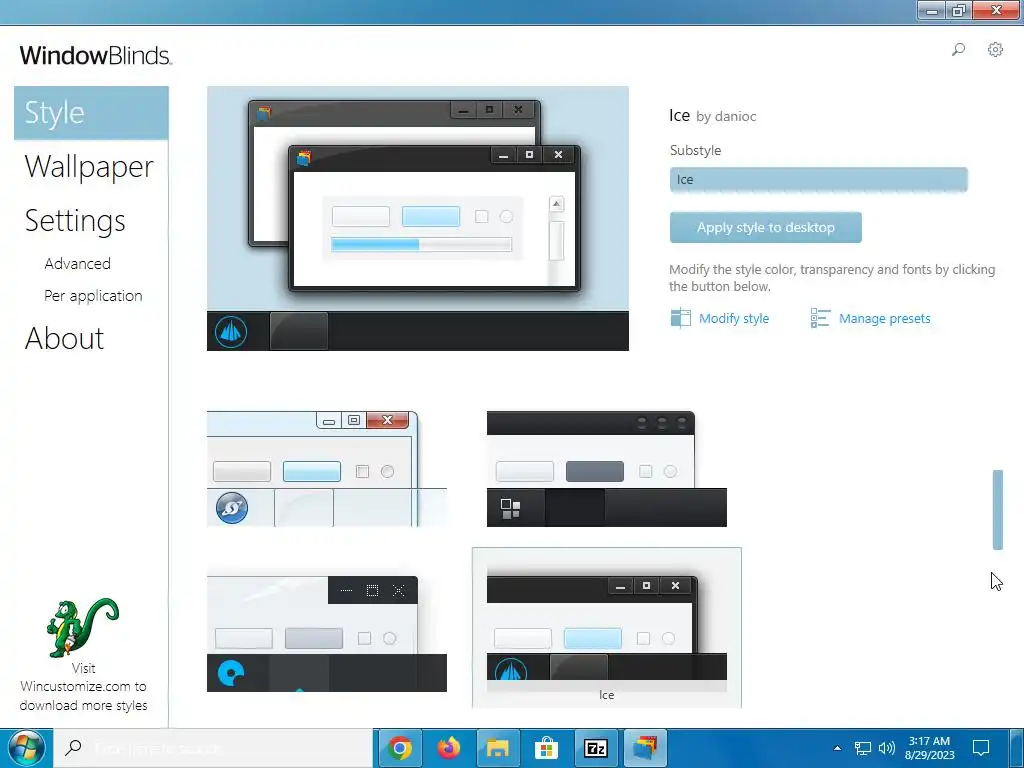Open Google Chrome from the taskbar
The height and width of the screenshot is (768, 1024).
(400, 748)
